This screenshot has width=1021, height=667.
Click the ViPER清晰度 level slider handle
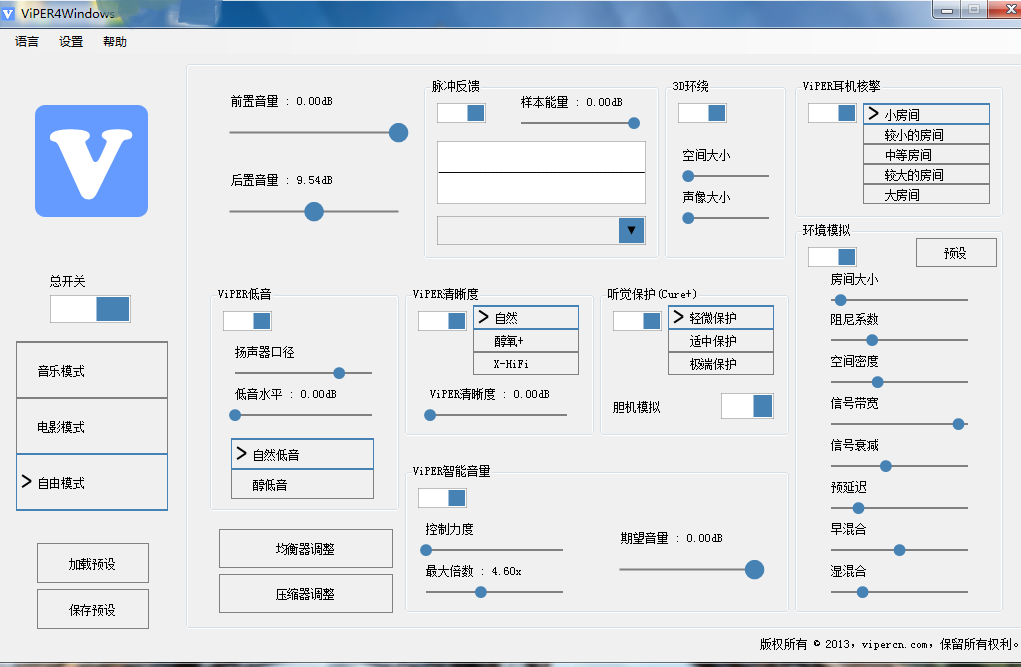coord(430,415)
